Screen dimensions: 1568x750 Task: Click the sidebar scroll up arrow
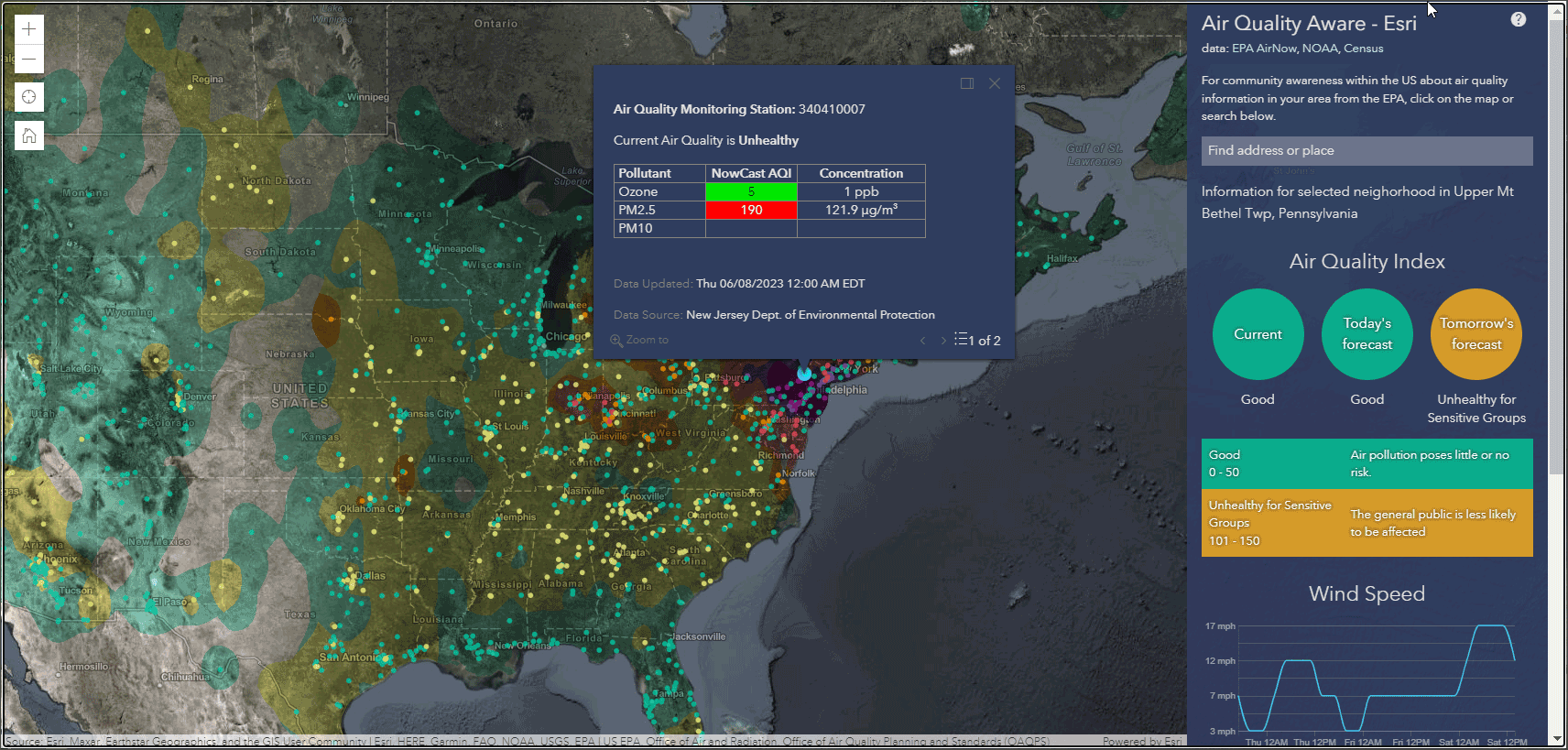pos(1557,11)
